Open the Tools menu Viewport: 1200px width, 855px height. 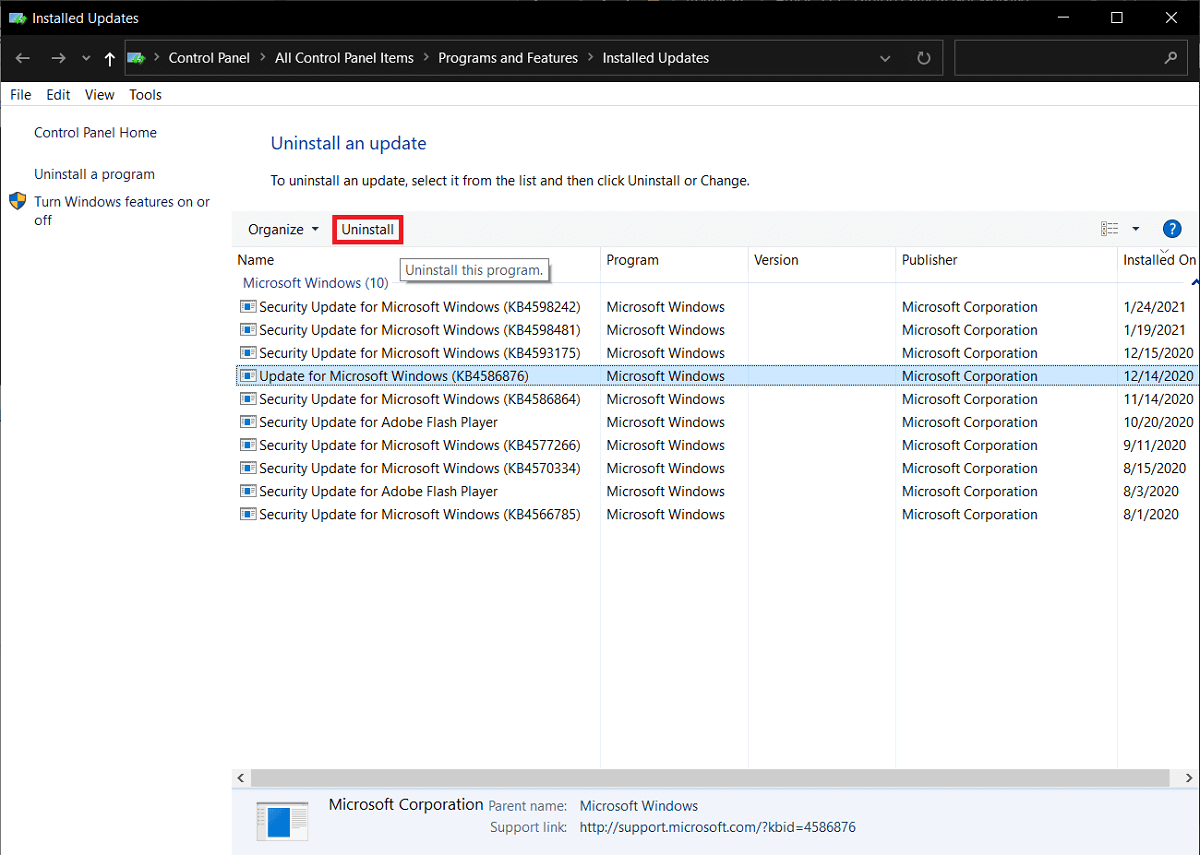(145, 94)
